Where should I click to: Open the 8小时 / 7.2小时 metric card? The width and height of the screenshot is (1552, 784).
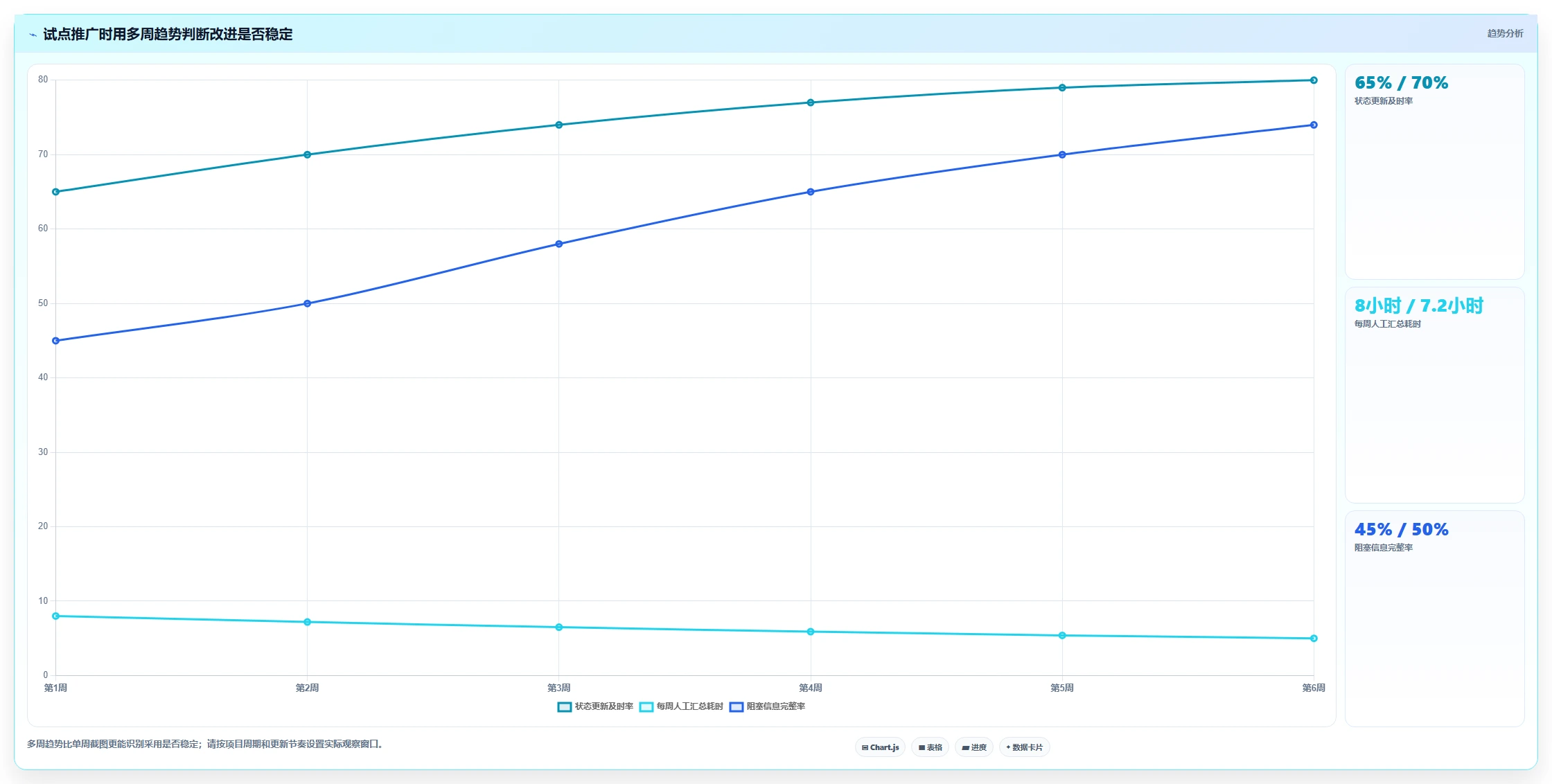pos(1434,395)
